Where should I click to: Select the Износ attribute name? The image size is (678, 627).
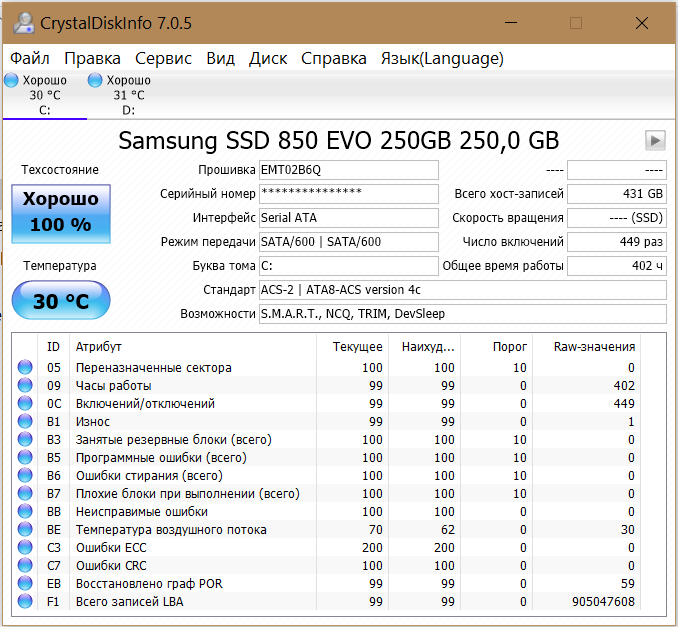coord(93,422)
